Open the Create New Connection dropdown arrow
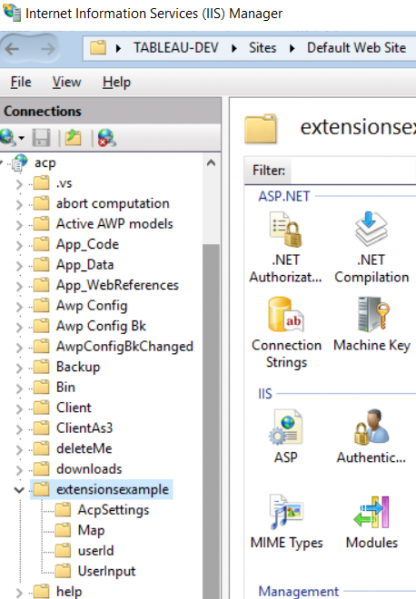 (21, 138)
